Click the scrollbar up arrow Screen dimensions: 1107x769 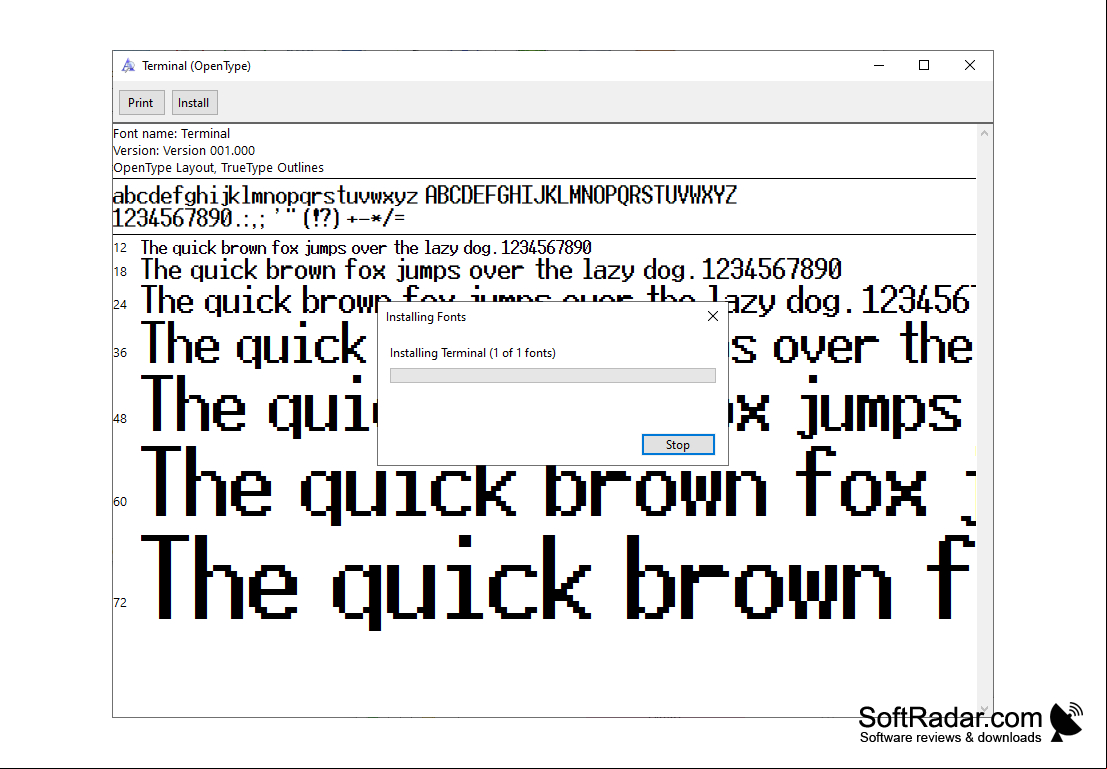(984, 133)
